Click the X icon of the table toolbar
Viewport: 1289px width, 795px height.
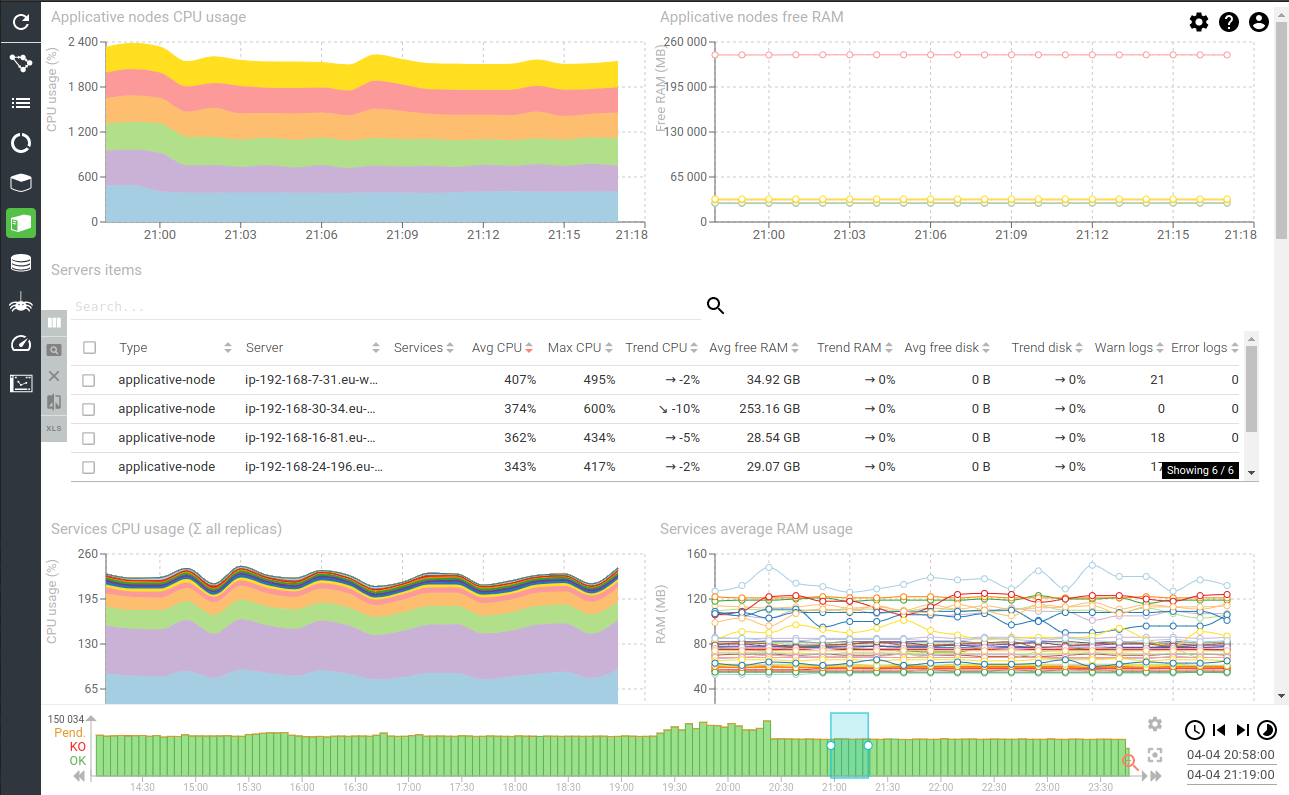(54, 376)
